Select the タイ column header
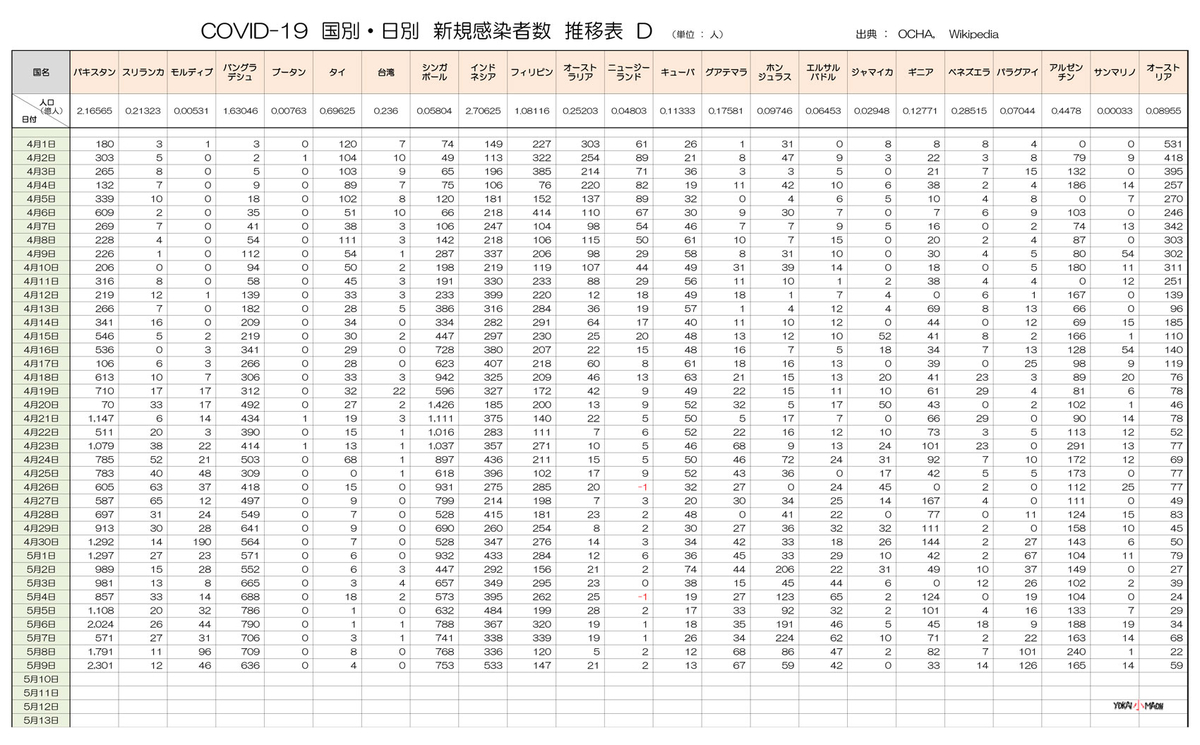This screenshot has height=745, width=1200. (x=337, y=73)
